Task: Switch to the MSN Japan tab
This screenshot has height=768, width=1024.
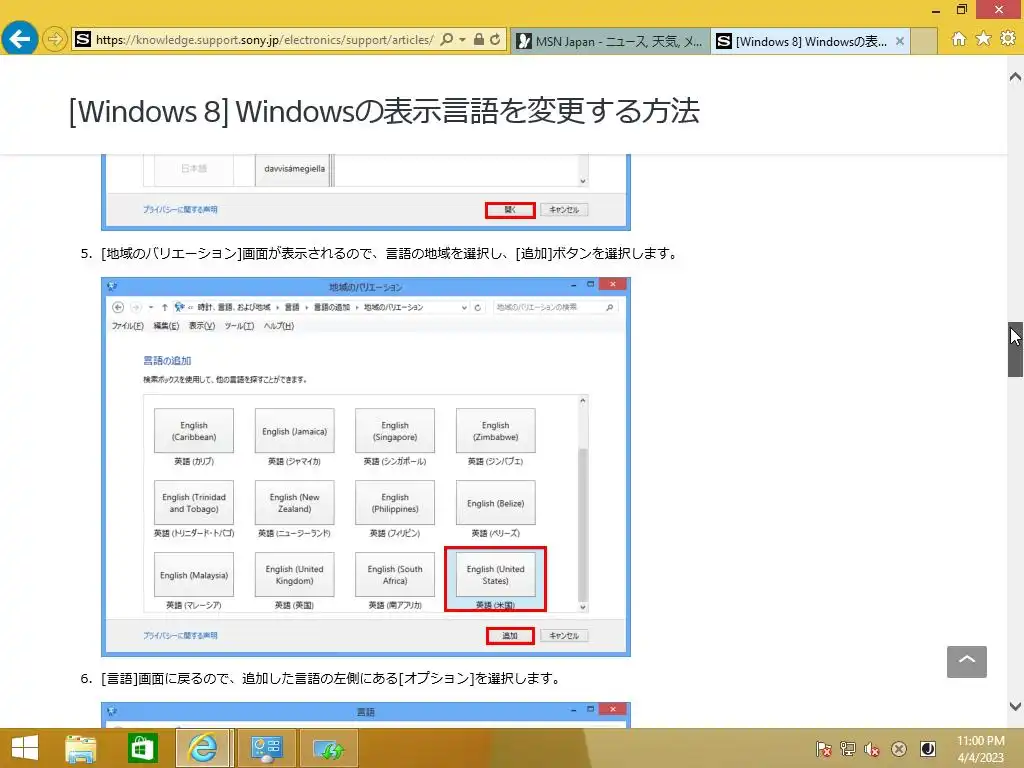Action: point(610,41)
